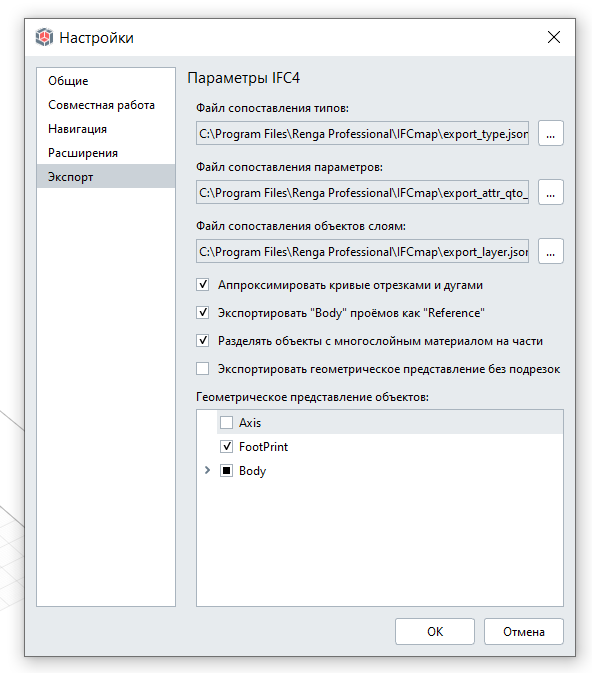
Task: Uncheck Экспортировать "Body" проёмов как "Reference"
Action: click(x=203, y=312)
